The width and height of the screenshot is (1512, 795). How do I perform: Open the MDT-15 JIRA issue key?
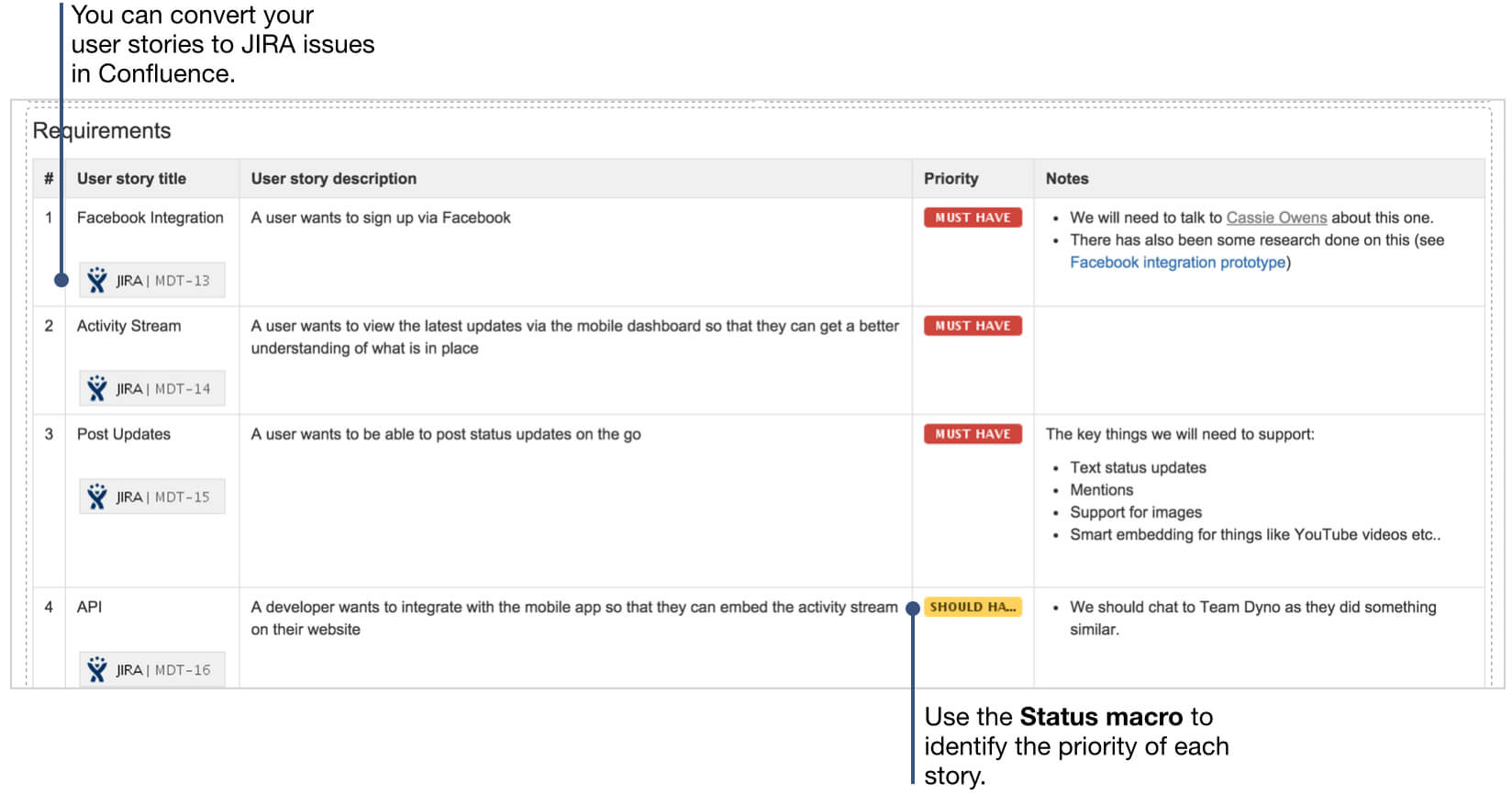182,498
